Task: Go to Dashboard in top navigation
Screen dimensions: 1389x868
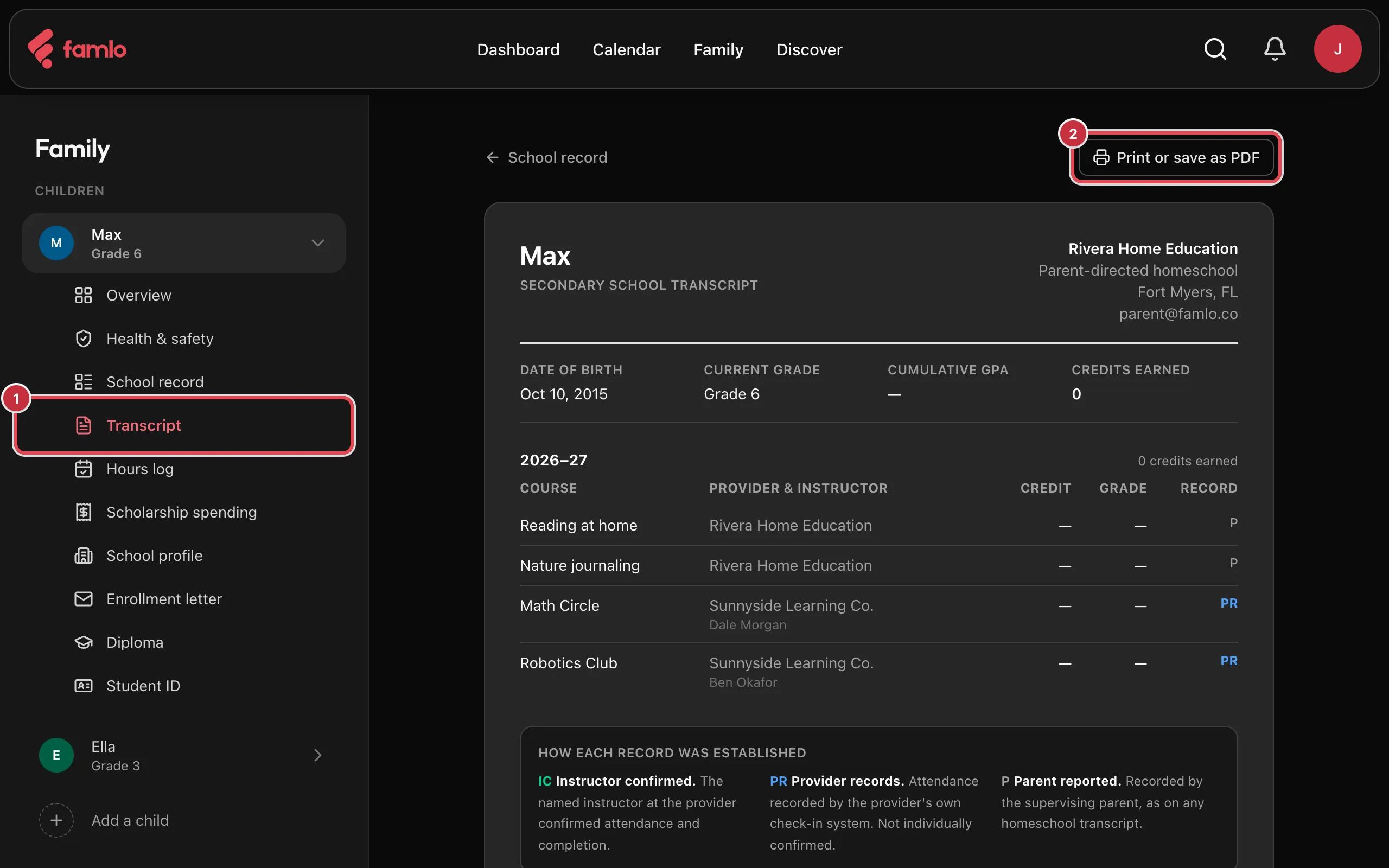Action: pyautogui.click(x=518, y=49)
